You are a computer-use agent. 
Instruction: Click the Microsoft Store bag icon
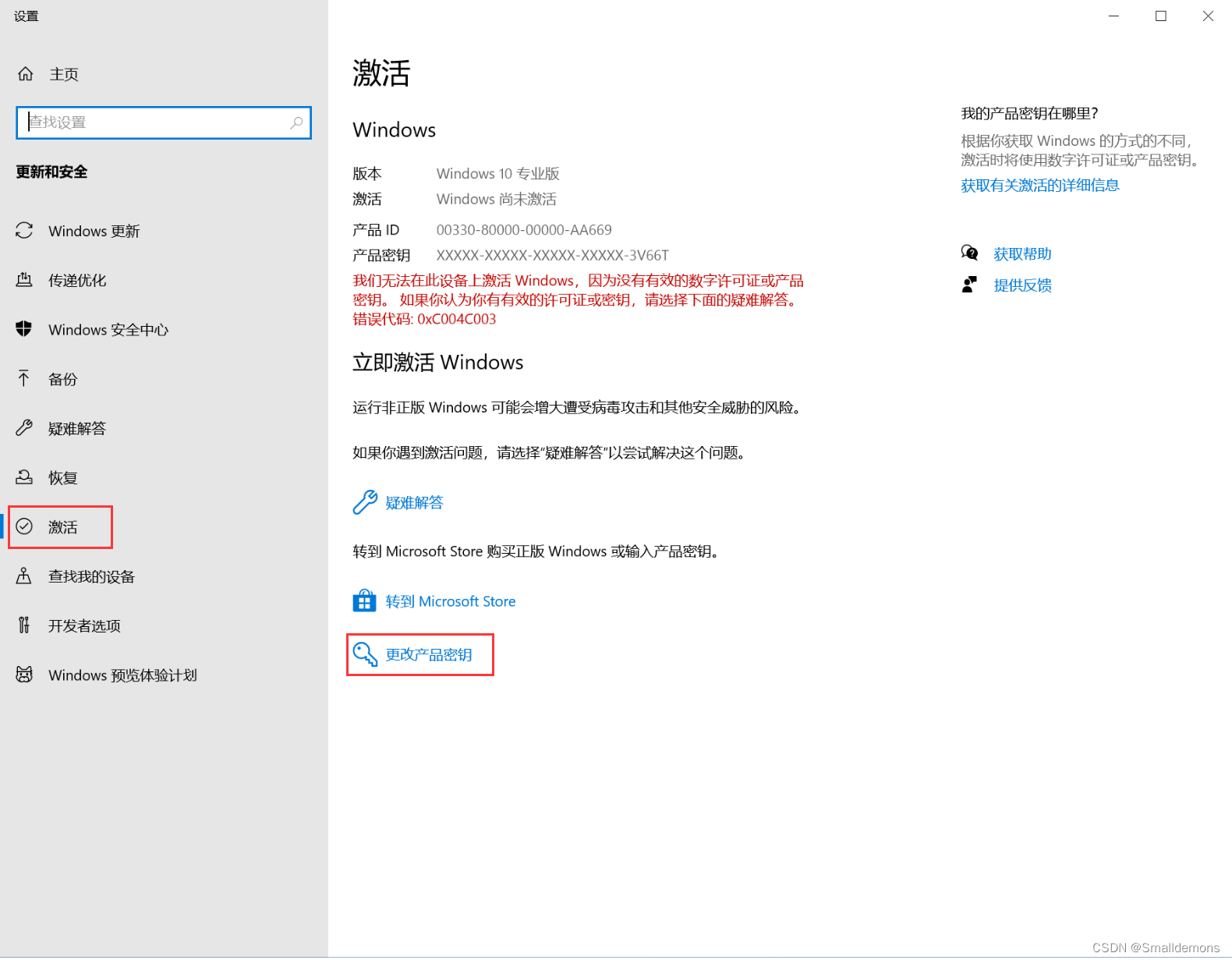click(364, 600)
